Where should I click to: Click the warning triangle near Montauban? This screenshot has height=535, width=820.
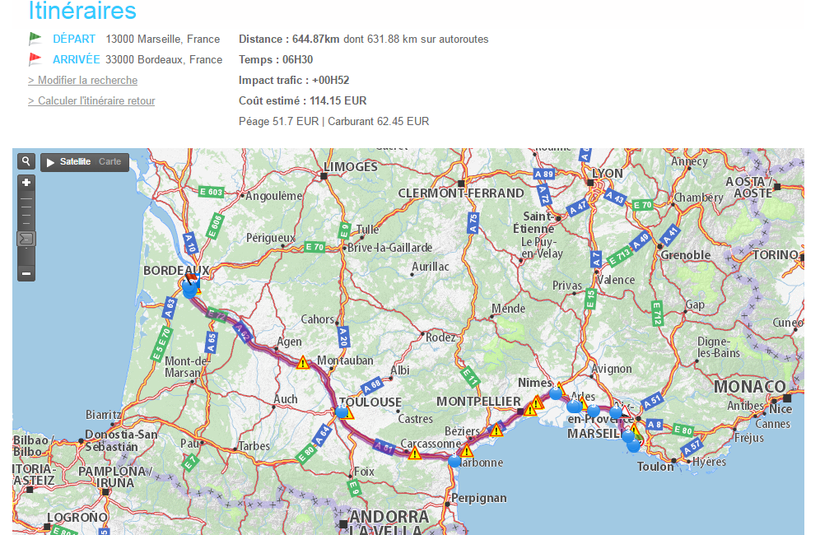[302, 363]
